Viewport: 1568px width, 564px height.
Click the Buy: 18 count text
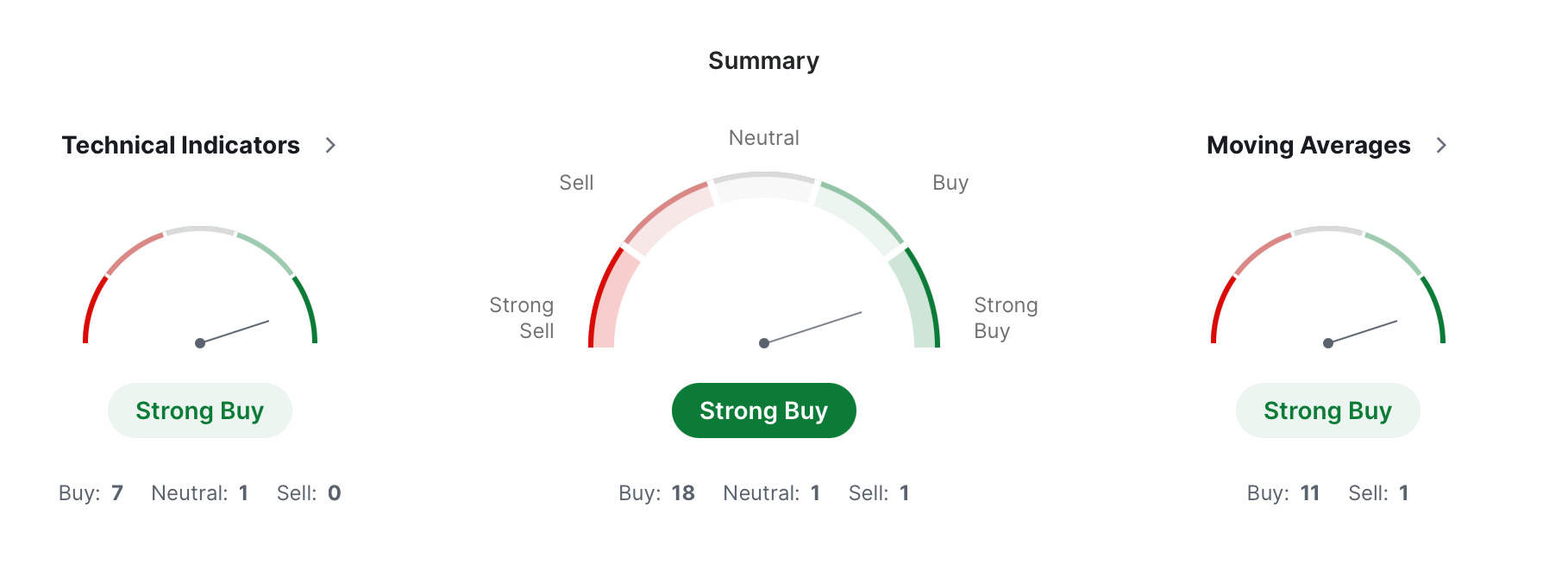[x=655, y=492]
